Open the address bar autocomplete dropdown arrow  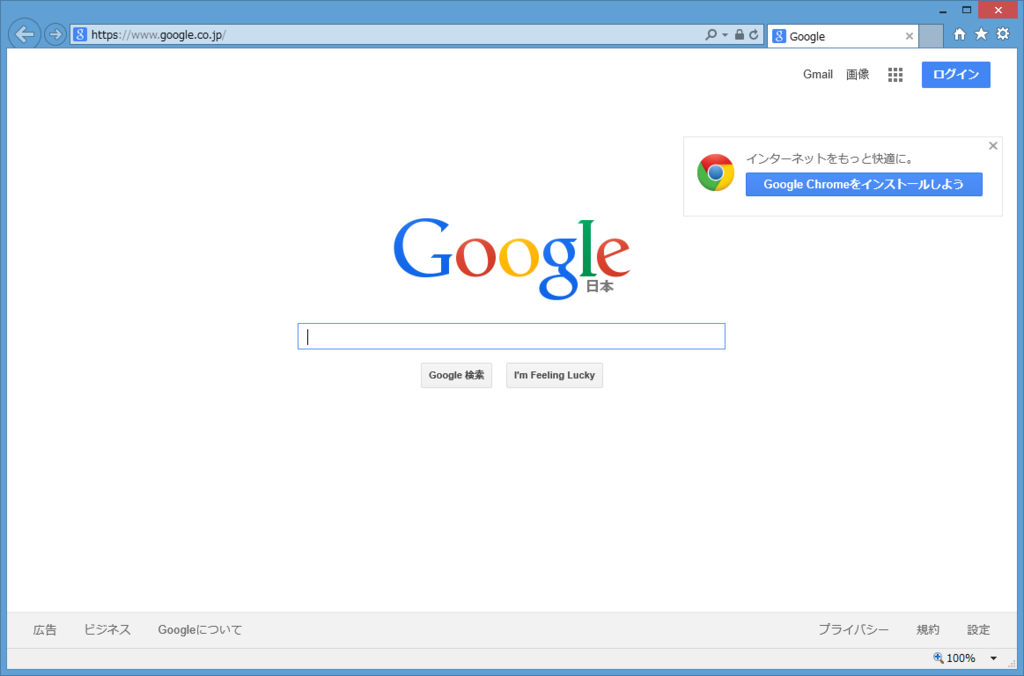click(x=725, y=35)
